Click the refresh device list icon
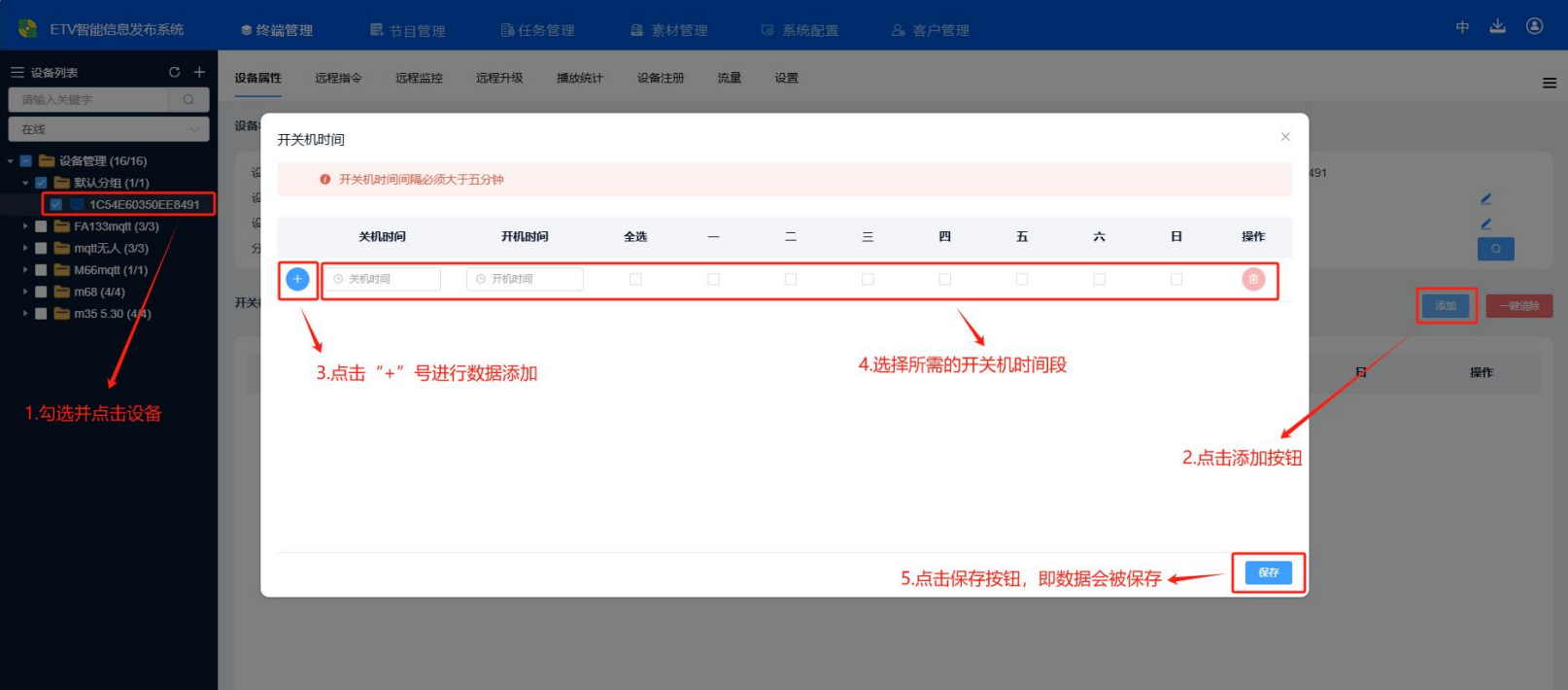This screenshot has height=690, width=1568. pos(174,72)
